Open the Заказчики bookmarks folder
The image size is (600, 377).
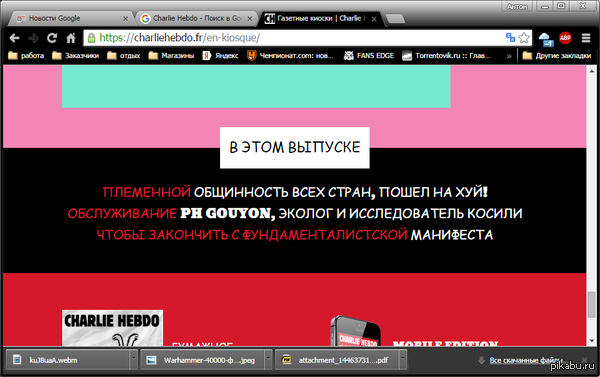(x=75, y=55)
